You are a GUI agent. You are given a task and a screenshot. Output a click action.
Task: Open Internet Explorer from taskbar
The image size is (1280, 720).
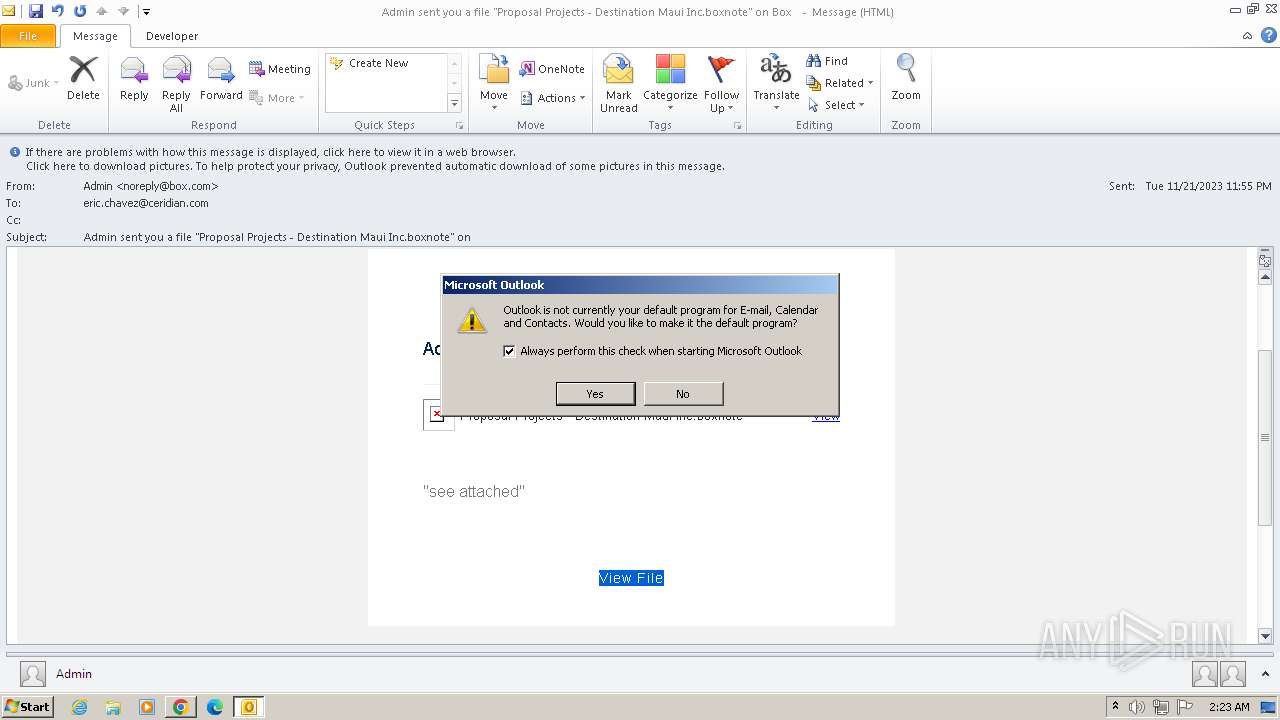pyautogui.click(x=80, y=707)
